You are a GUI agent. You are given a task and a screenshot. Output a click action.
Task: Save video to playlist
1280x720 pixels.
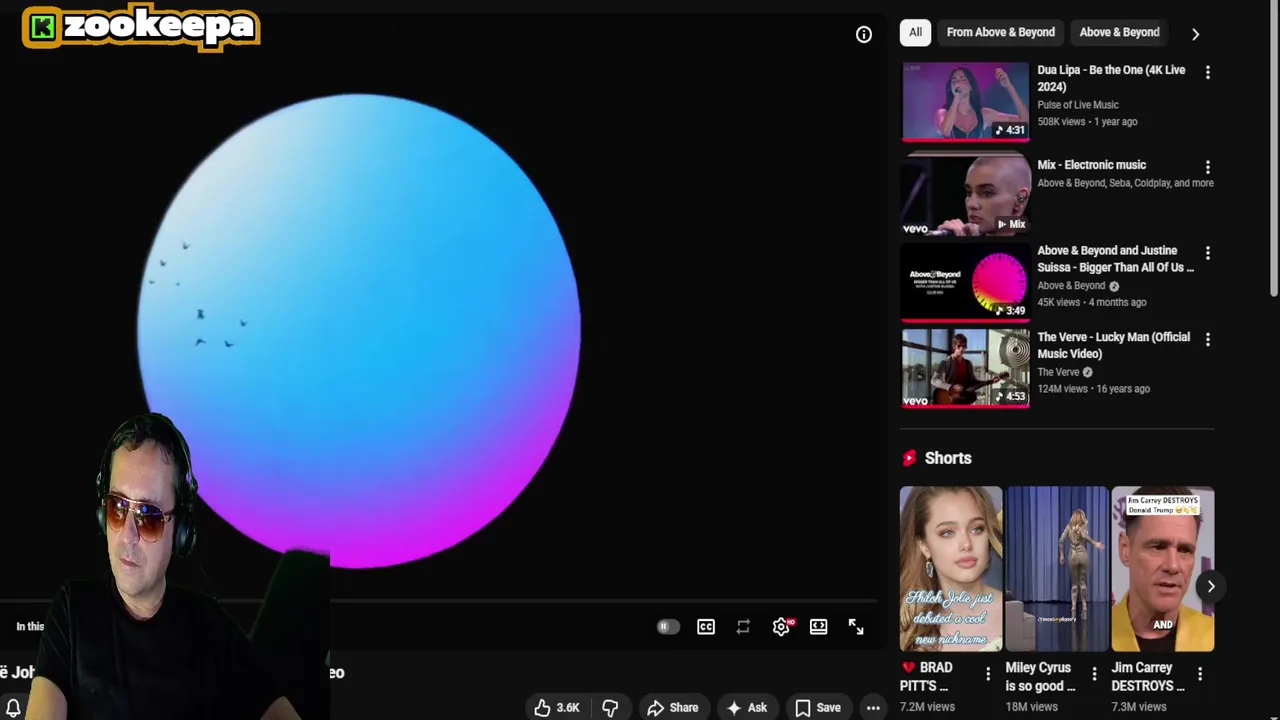click(x=818, y=707)
